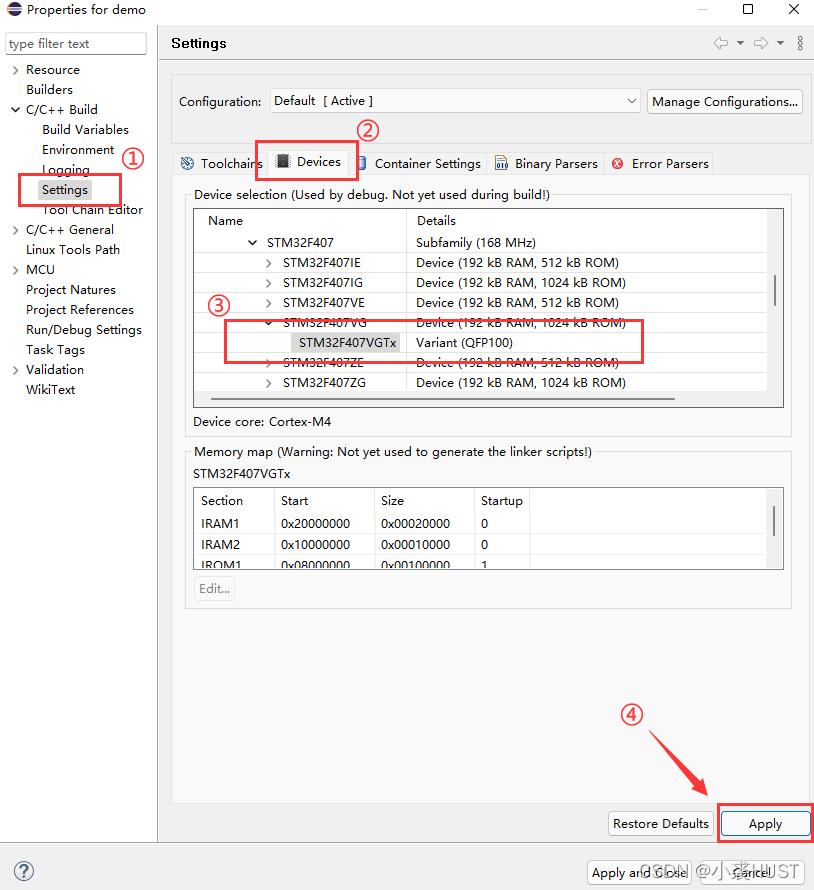The height and width of the screenshot is (890, 814).
Task: Select Task Tags item
Action: [55, 350]
